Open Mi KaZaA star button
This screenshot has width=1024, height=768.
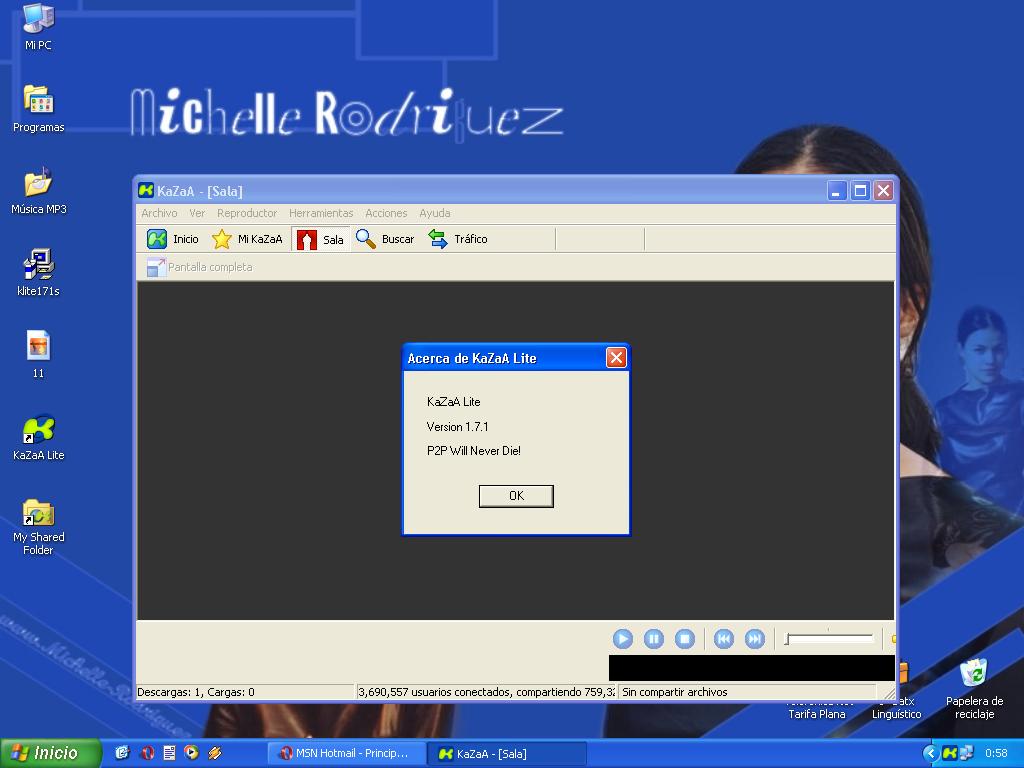point(248,239)
